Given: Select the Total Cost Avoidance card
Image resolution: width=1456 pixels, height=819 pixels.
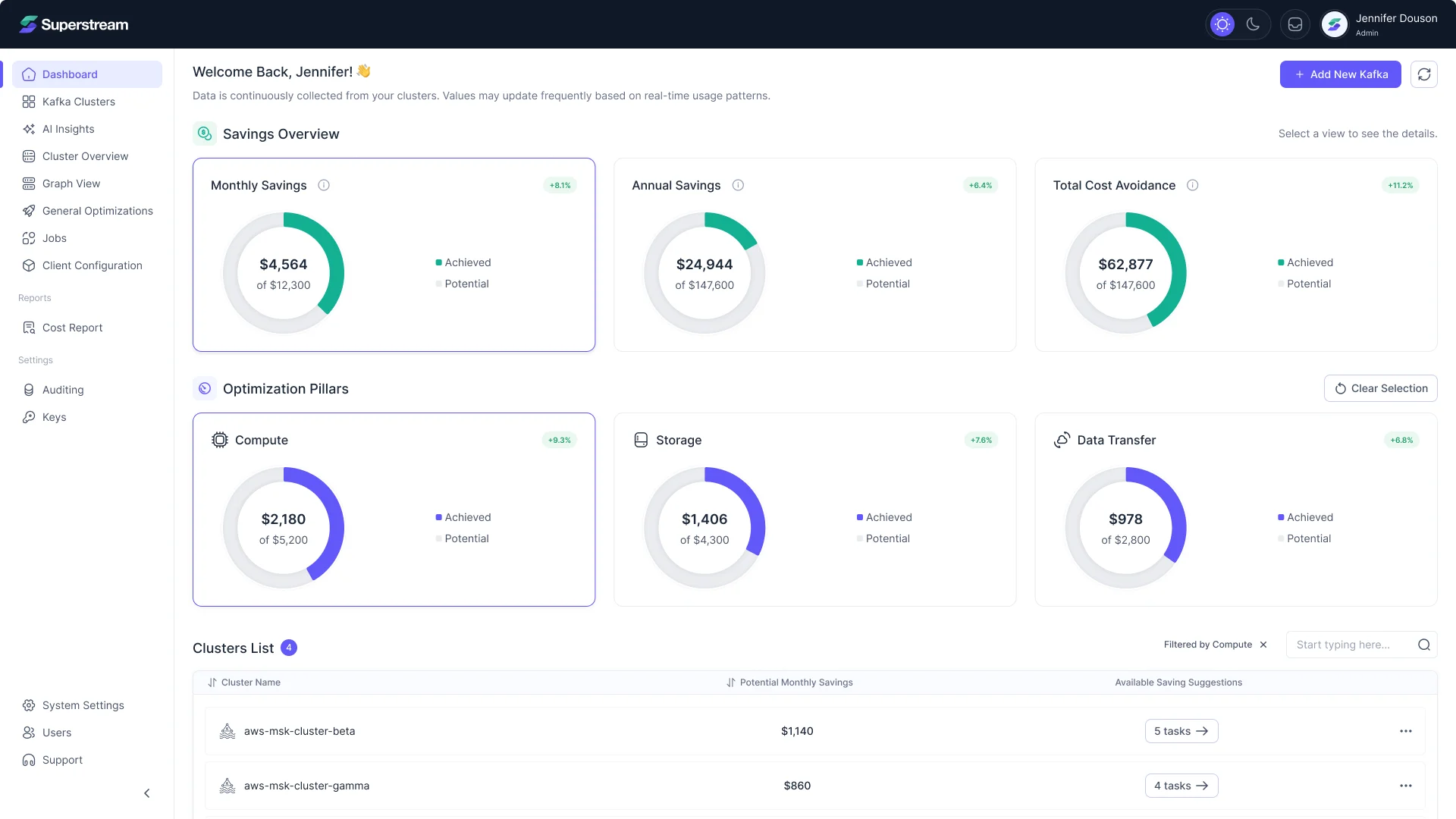Looking at the screenshot, I should [1236, 255].
